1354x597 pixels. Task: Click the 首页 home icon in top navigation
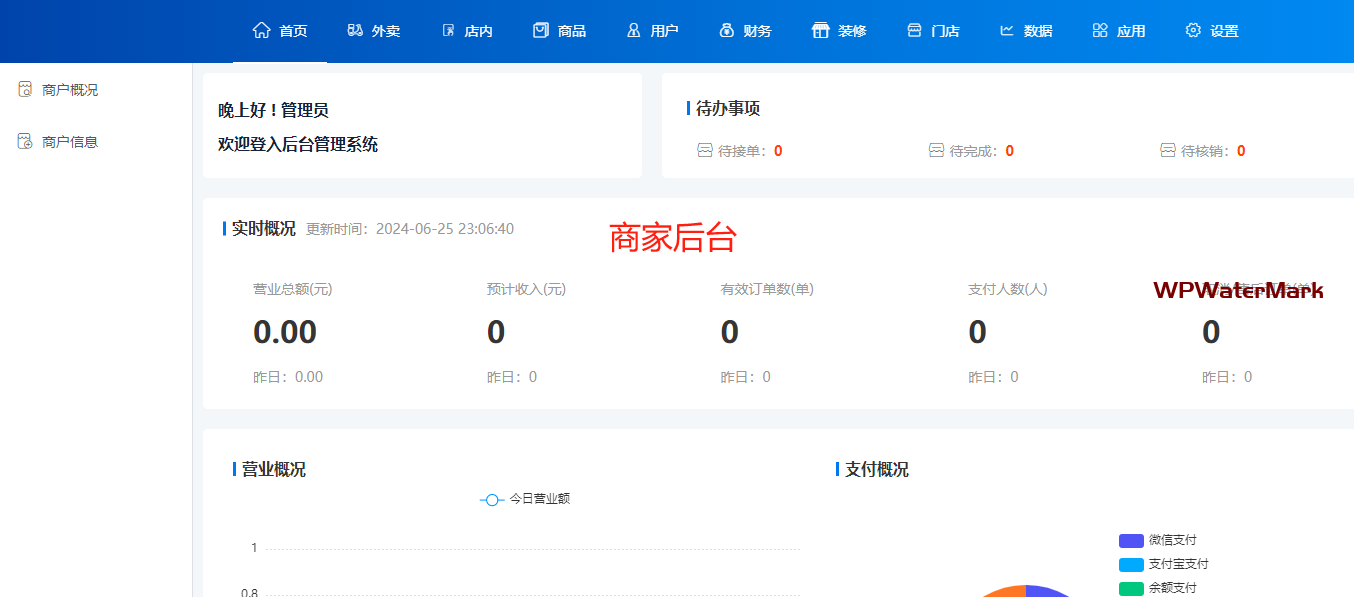point(262,30)
